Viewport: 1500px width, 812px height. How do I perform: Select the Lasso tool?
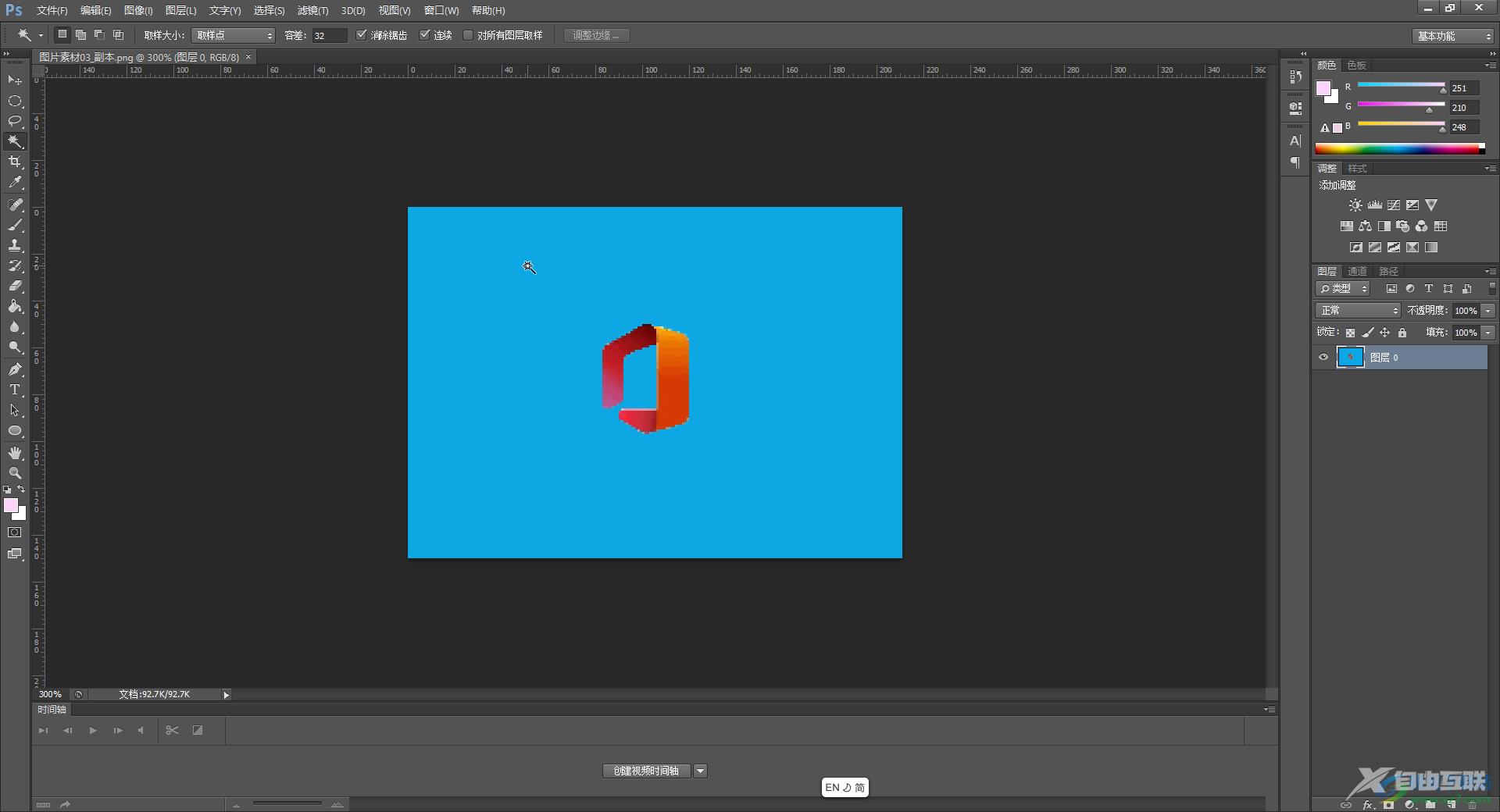(14, 121)
